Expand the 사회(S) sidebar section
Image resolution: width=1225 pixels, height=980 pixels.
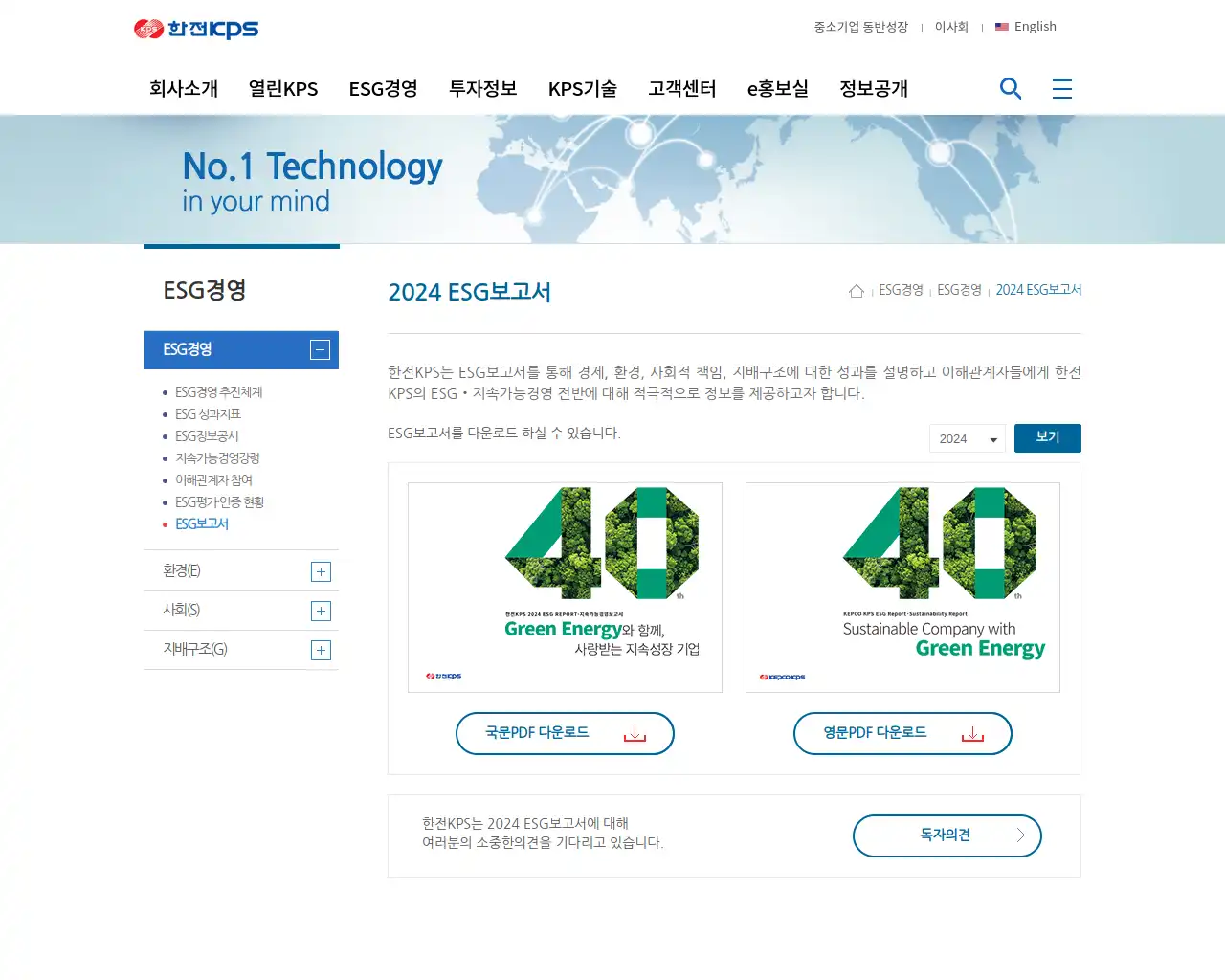(321, 612)
